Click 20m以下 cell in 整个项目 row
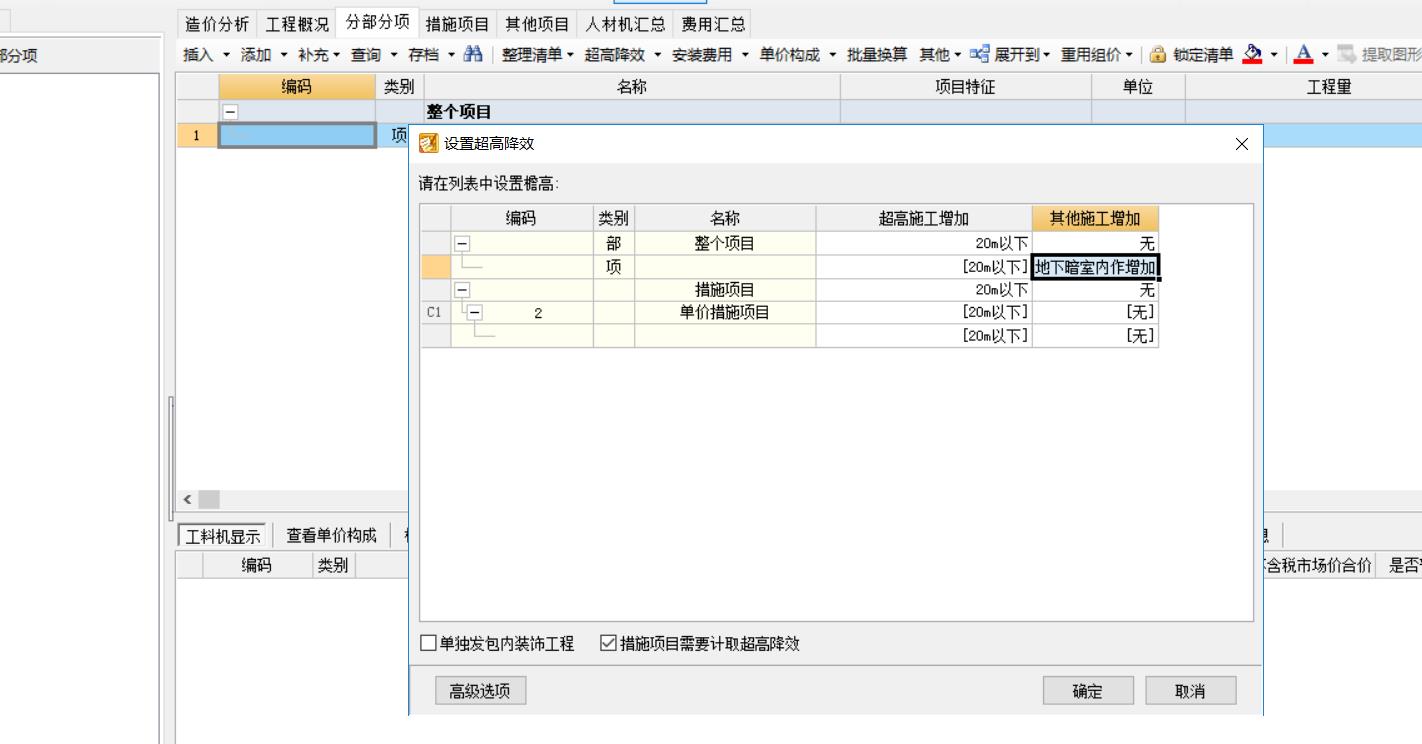The height and width of the screenshot is (744, 1422). pos(924,243)
